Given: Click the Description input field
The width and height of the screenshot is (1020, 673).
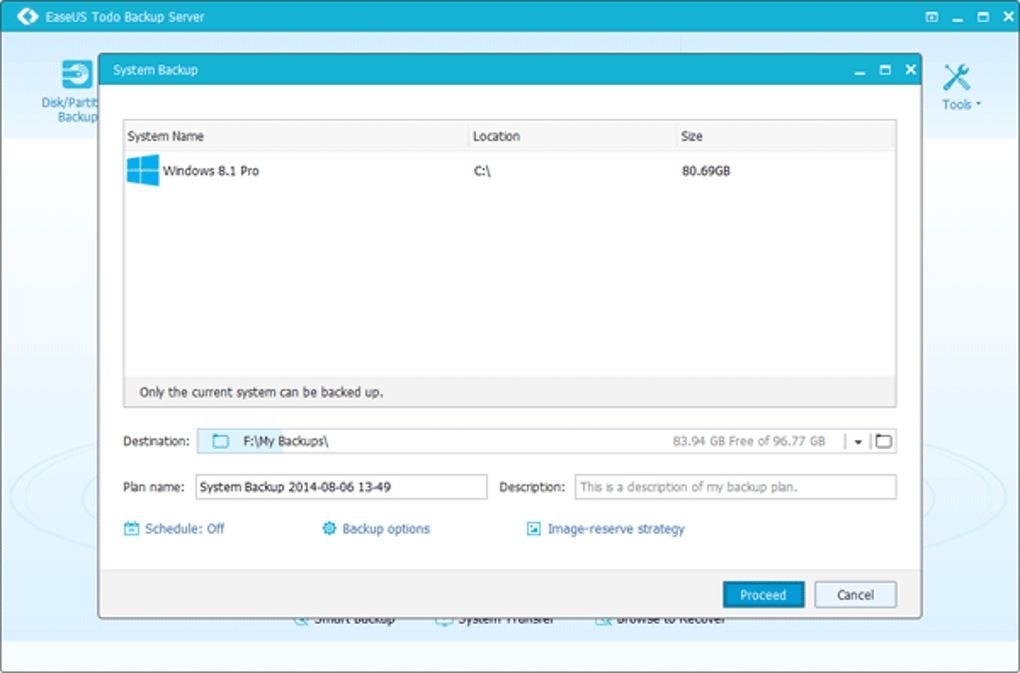Looking at the screenshot, I should 736,487.
